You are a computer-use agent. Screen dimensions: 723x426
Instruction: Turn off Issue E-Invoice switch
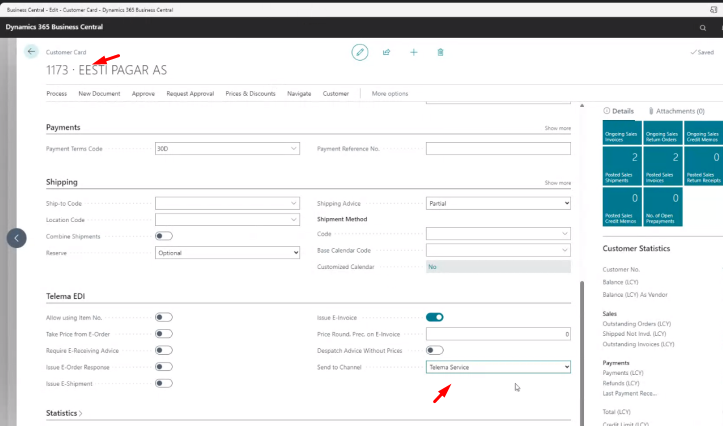(x=435, y=317)
